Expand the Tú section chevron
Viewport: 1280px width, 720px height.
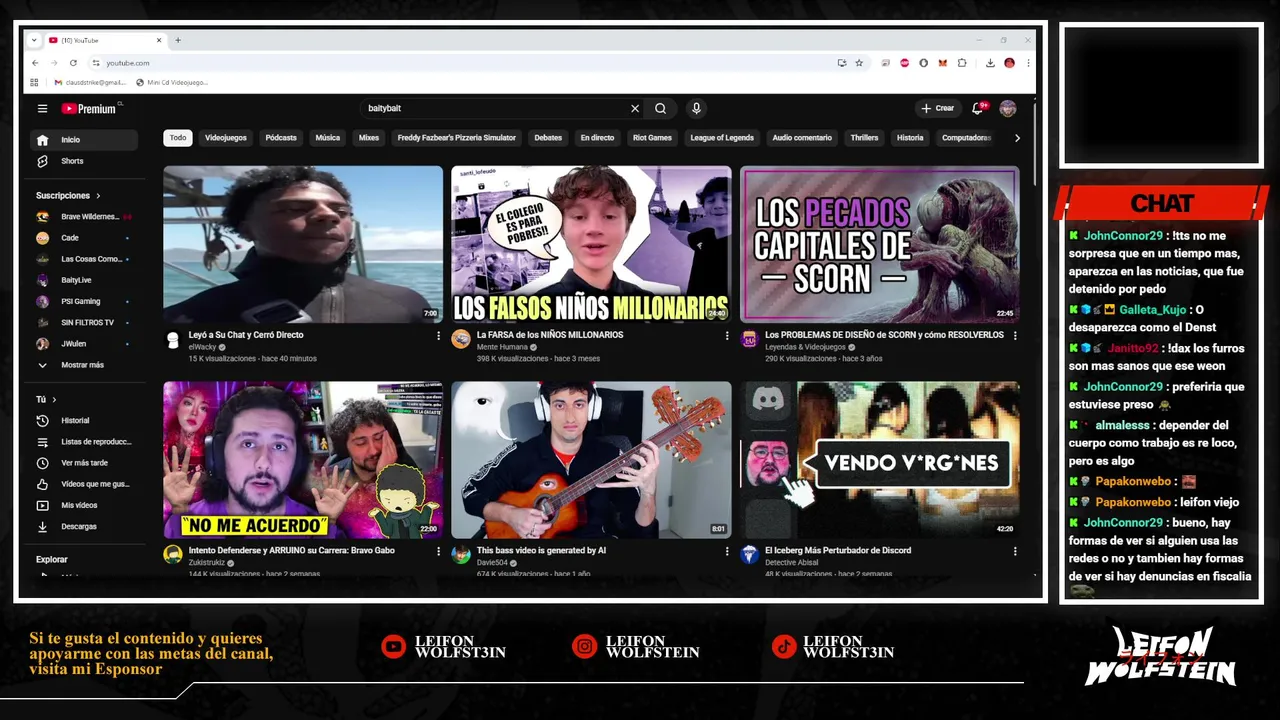click(x=54, y=400)
